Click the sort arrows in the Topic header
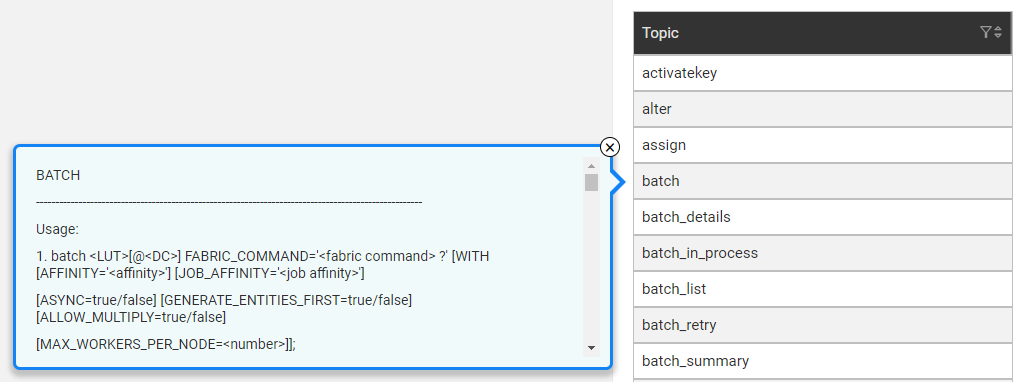Screen dimensions: 1018x382 (998, 32)
